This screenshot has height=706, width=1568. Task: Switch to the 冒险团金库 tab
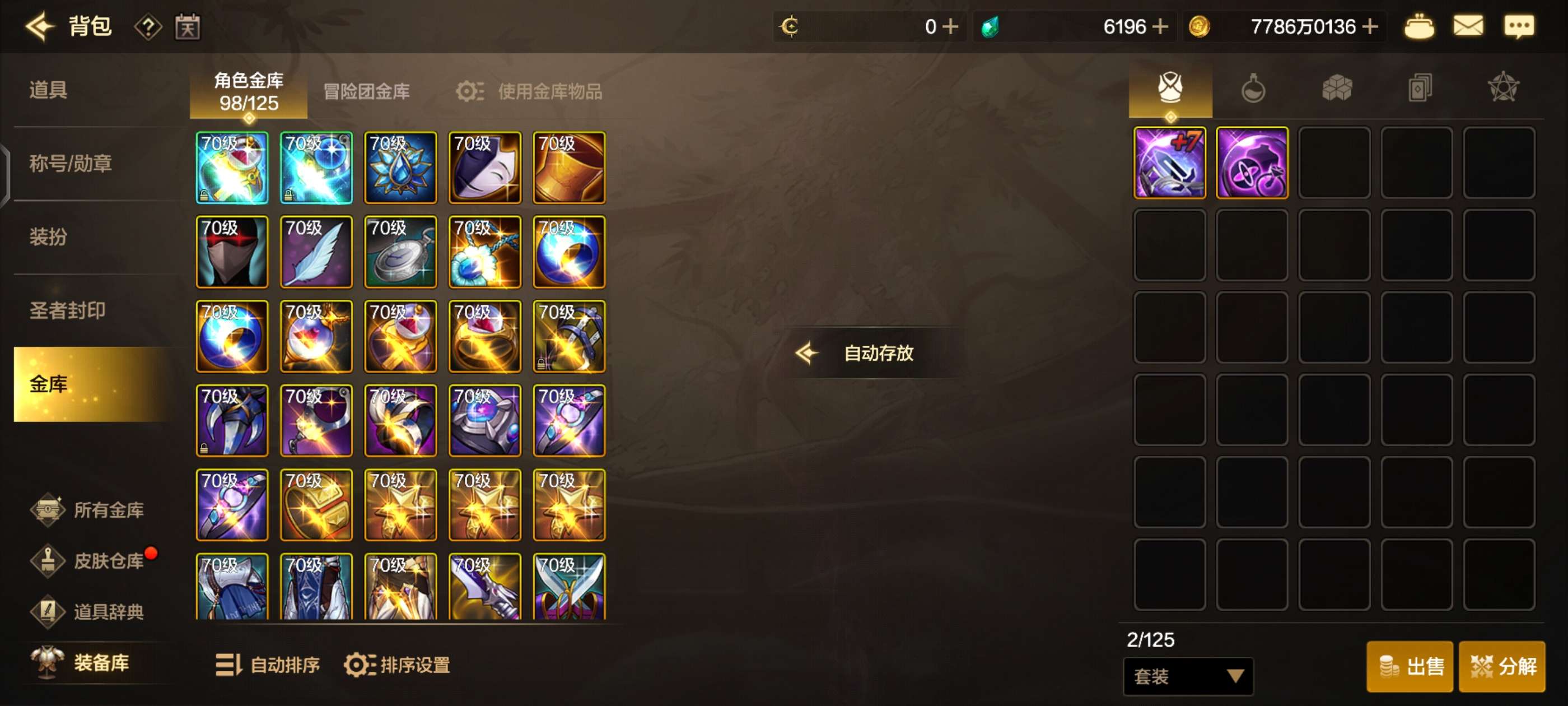(x=366, y=91)
